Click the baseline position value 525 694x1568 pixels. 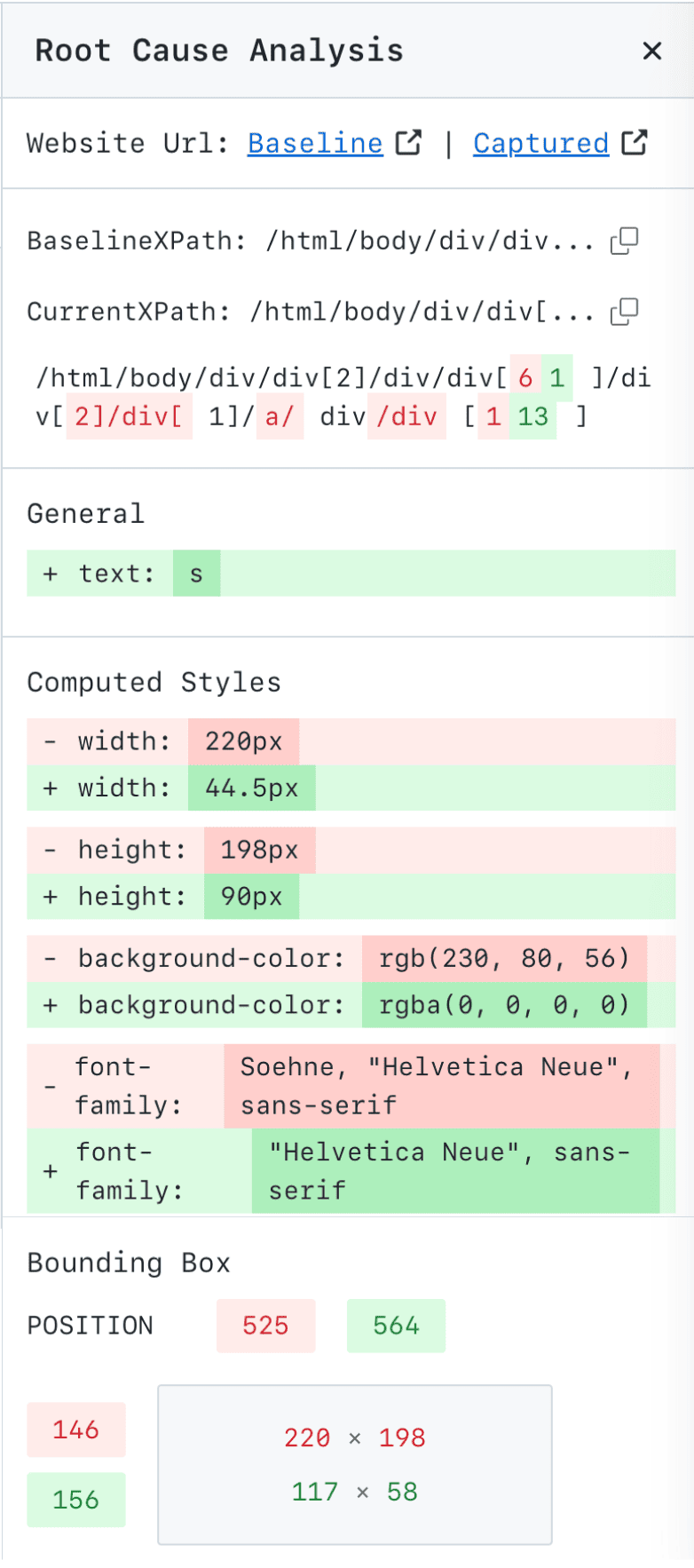(x=265, y=1326)
